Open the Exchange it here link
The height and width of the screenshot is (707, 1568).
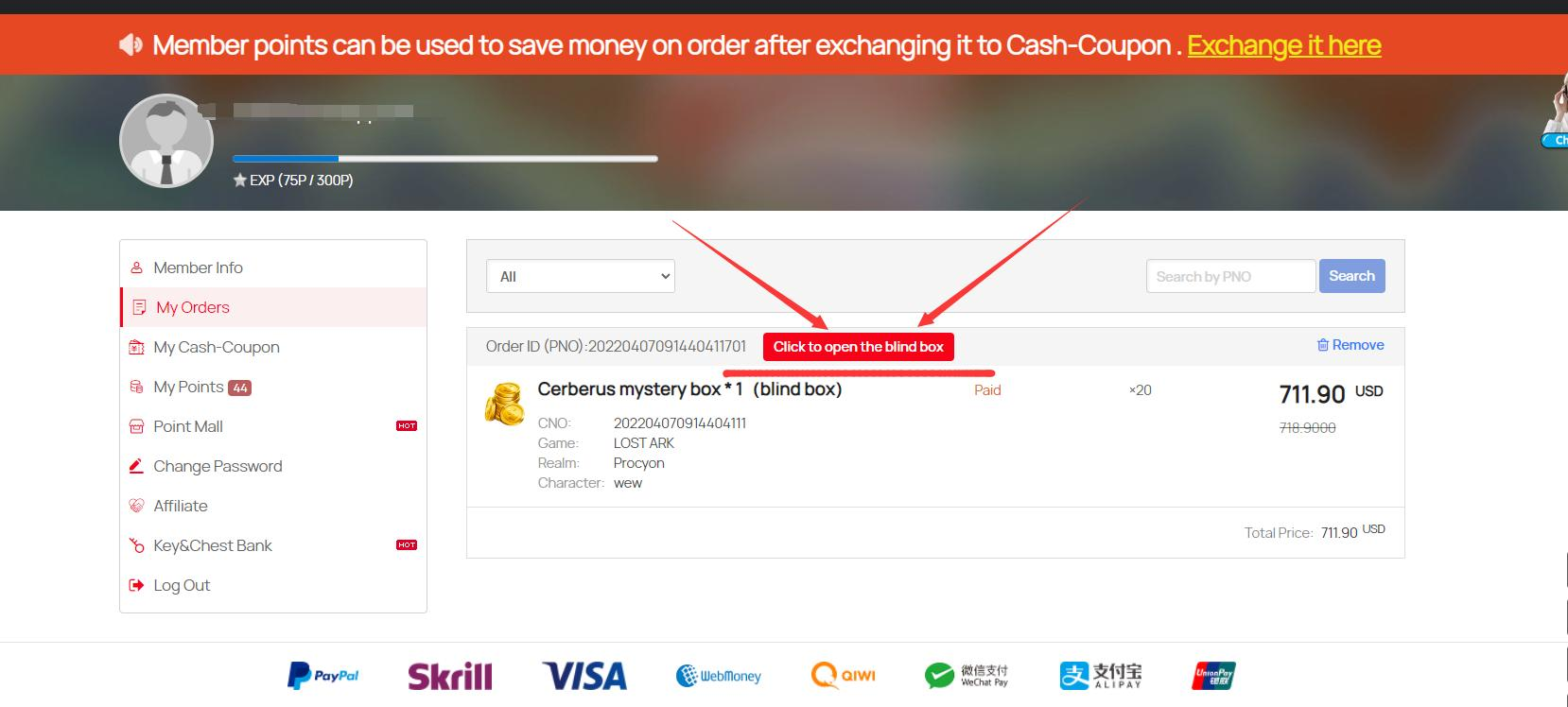point(1284,45)
